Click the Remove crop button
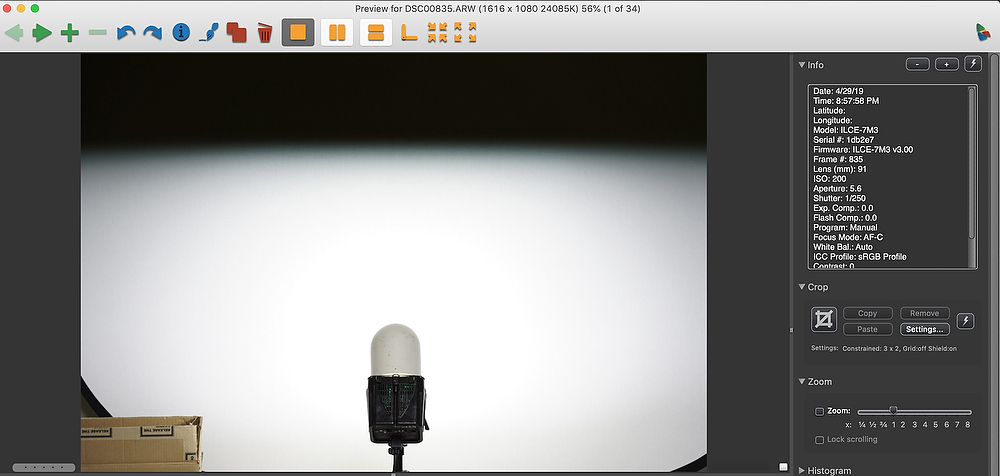1000x476 pixels. [925, 313]
